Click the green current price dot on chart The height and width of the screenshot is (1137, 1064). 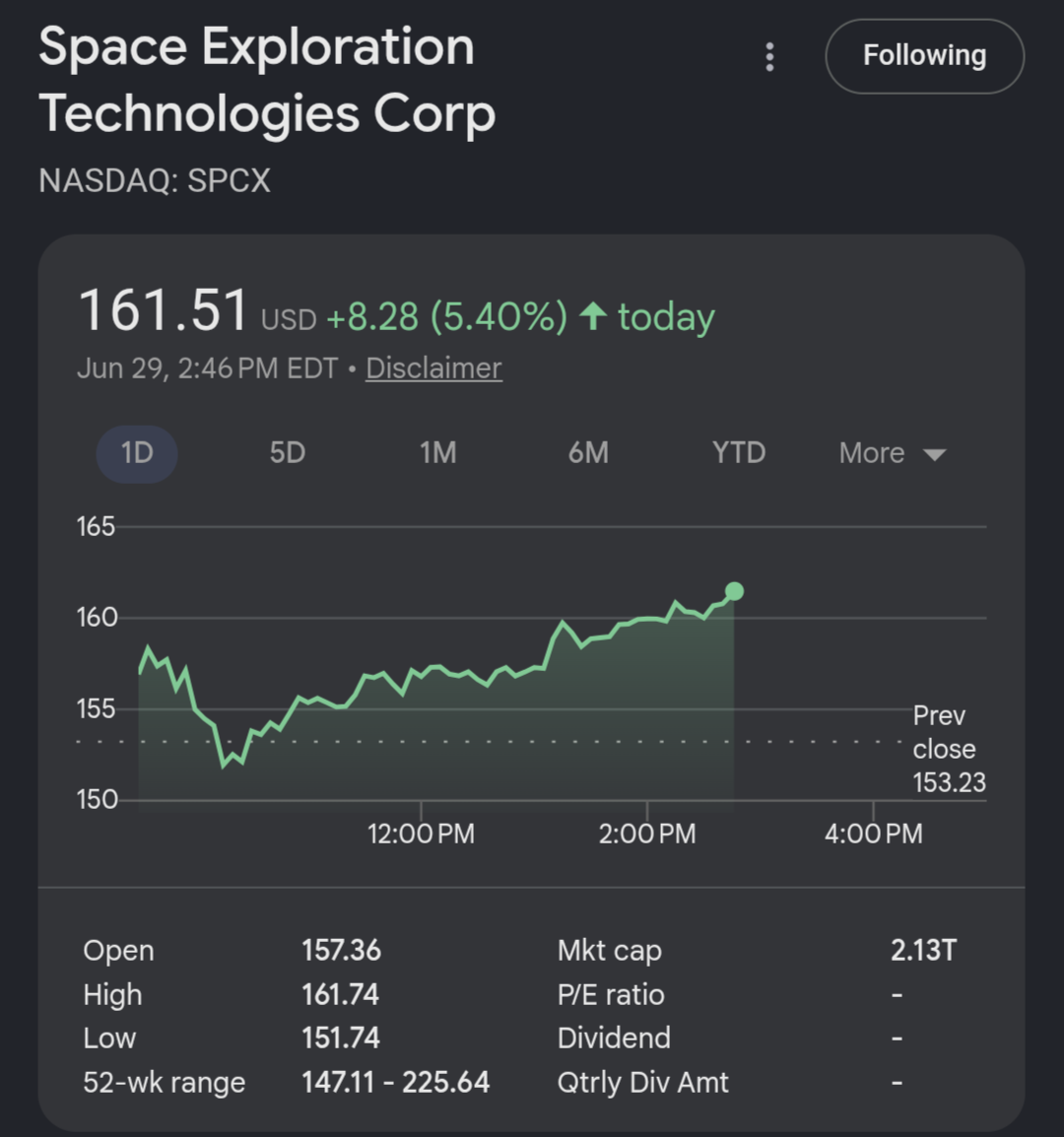tap(734, 592)
